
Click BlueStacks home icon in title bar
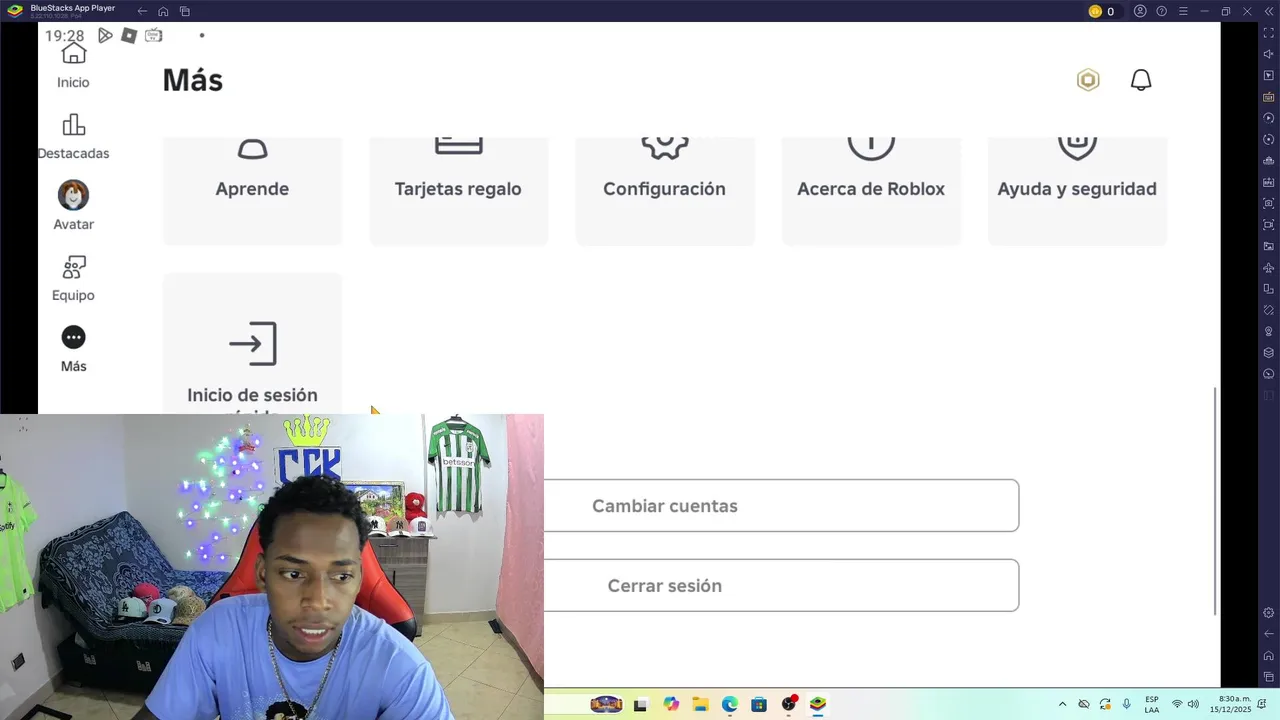[163, 11]
